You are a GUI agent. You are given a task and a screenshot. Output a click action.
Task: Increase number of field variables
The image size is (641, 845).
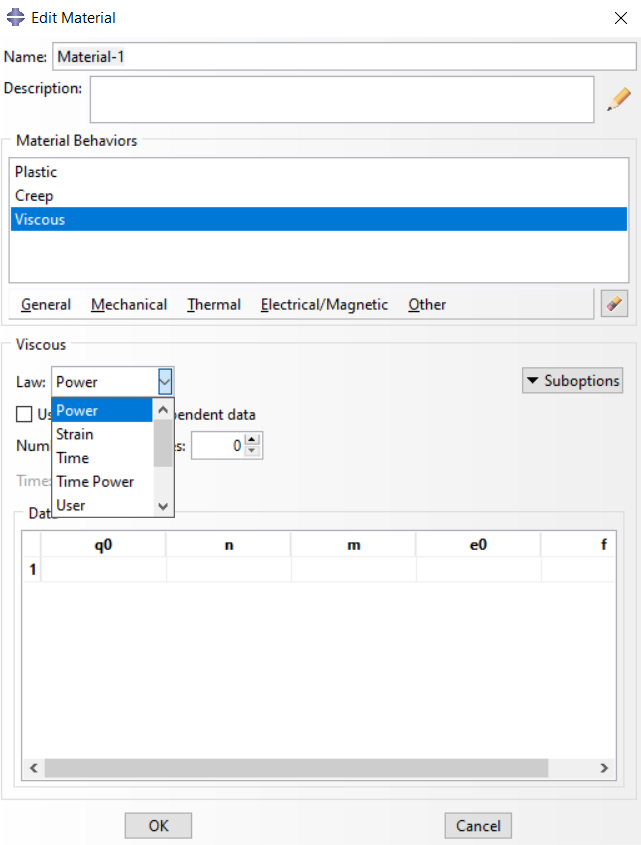252,439
